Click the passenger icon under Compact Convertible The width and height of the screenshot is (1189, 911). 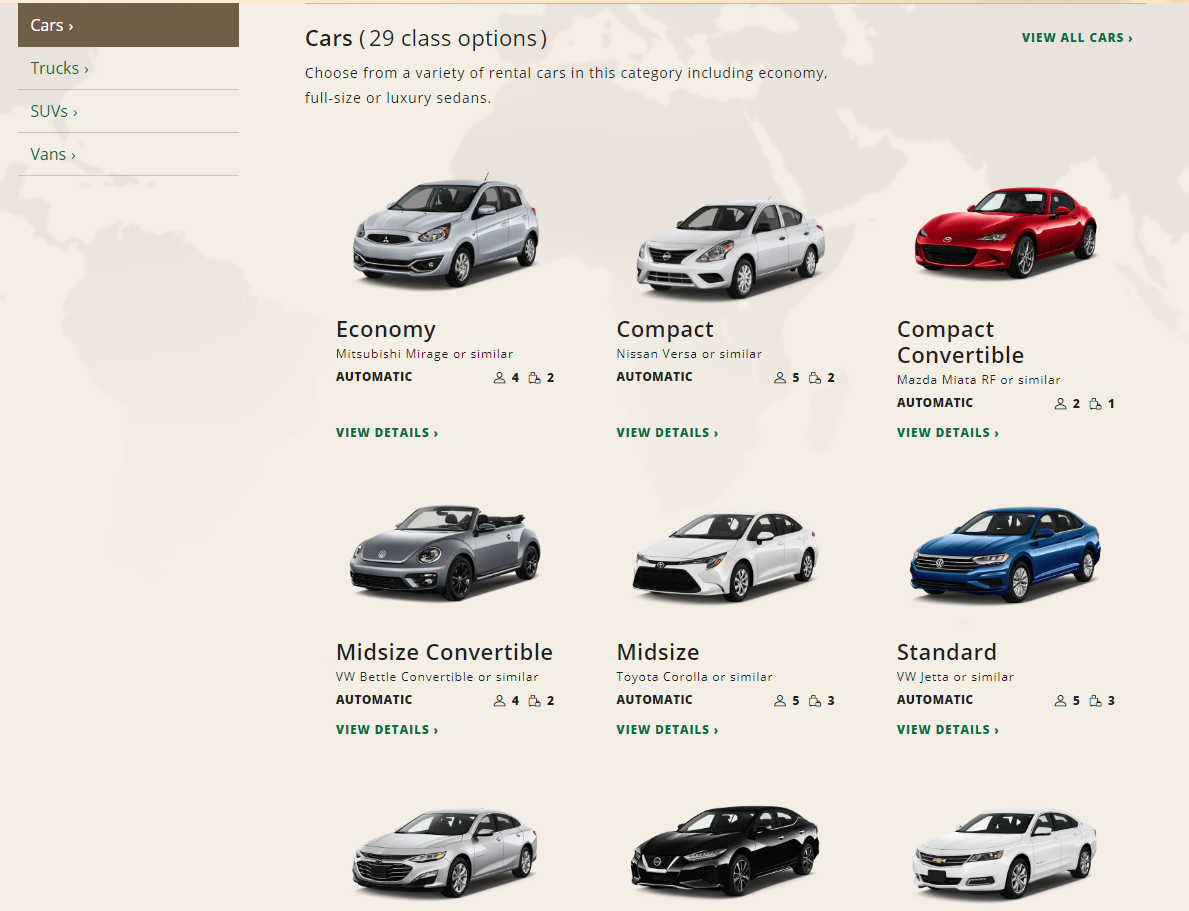pyautogui.click(x=1061, y=404)
